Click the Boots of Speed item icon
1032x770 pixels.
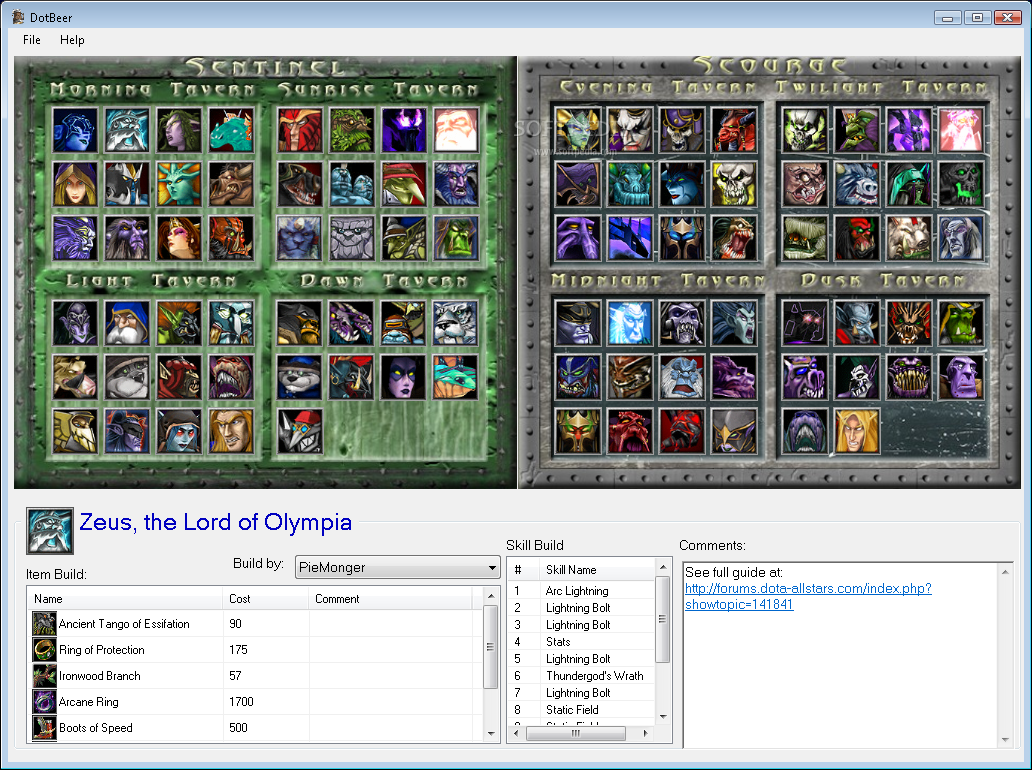(44, 728)
